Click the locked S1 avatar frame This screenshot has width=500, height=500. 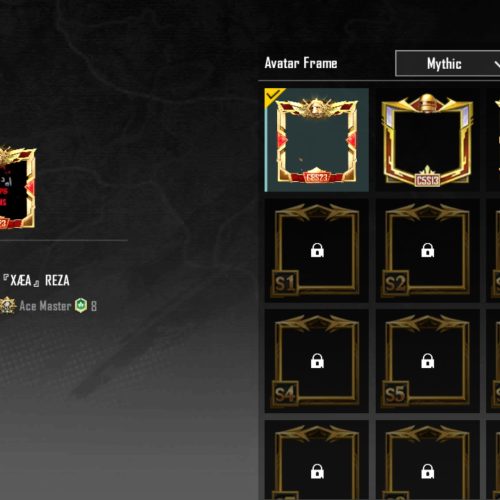coord(317,251)
